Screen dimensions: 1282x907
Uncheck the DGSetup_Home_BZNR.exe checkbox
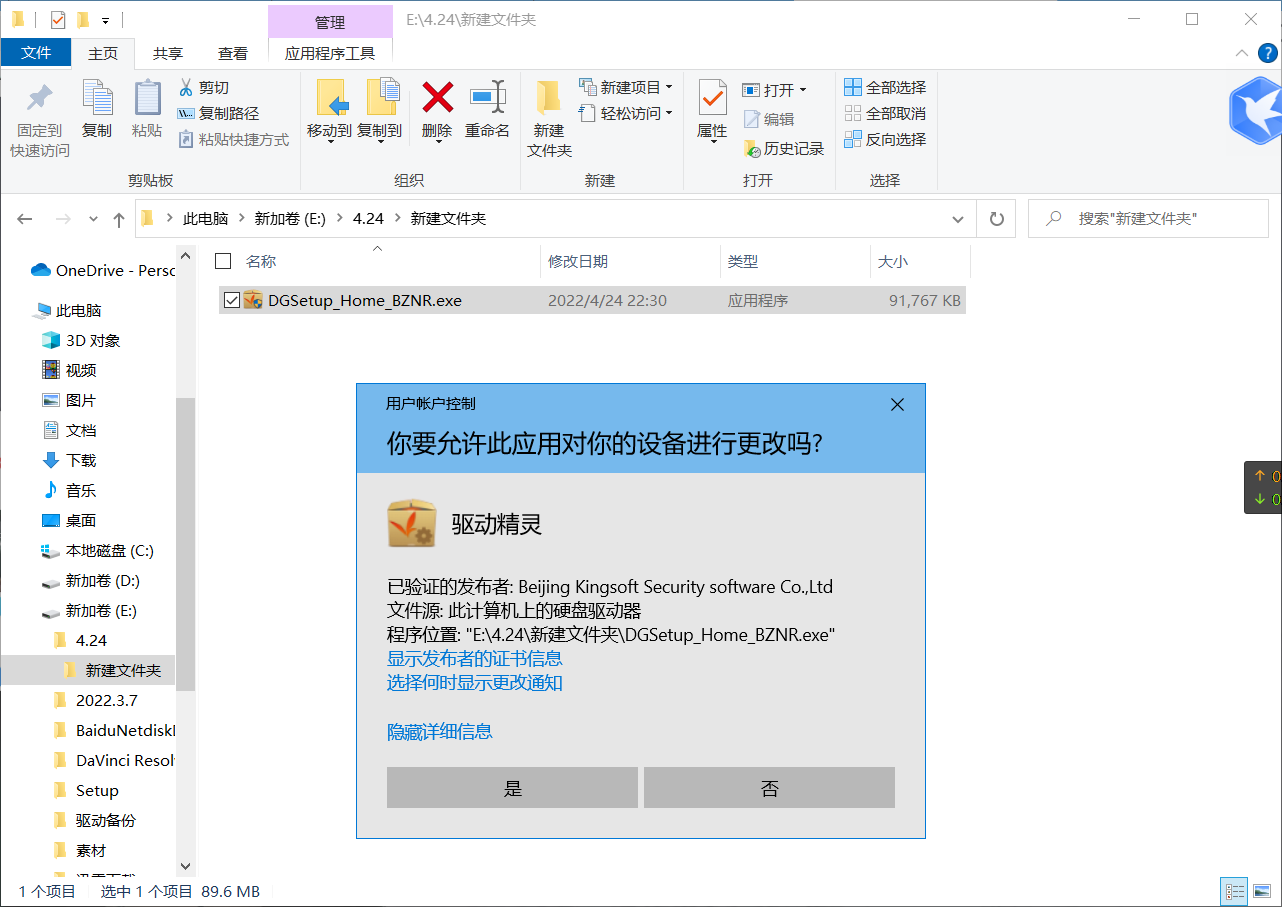tap(232, 300)
